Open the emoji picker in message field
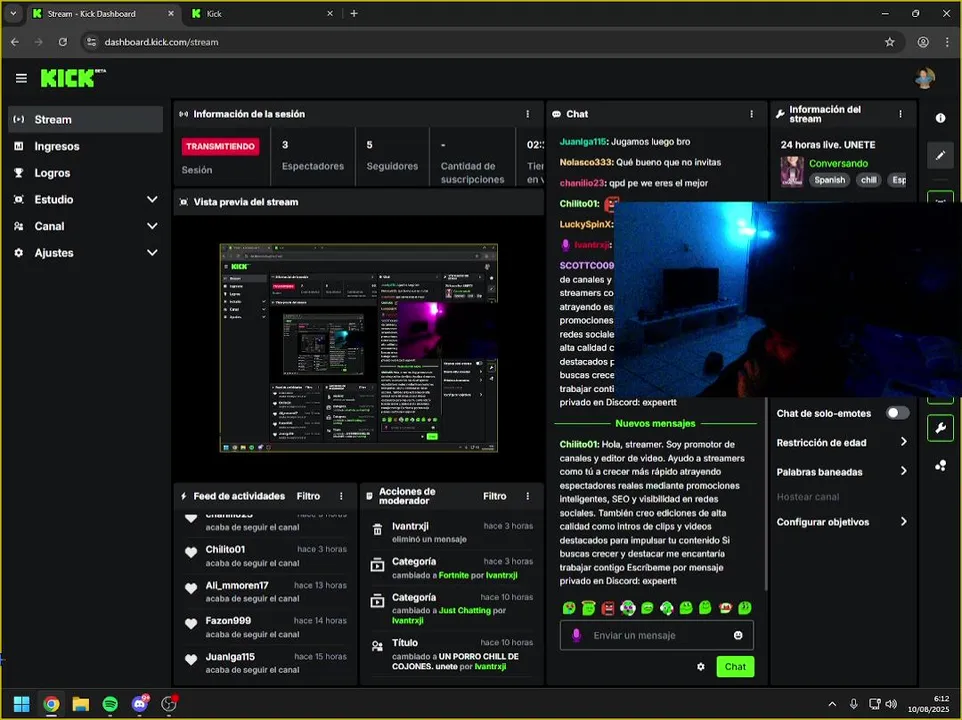This screenshot has height=720, width=962. tap(738, 635)
